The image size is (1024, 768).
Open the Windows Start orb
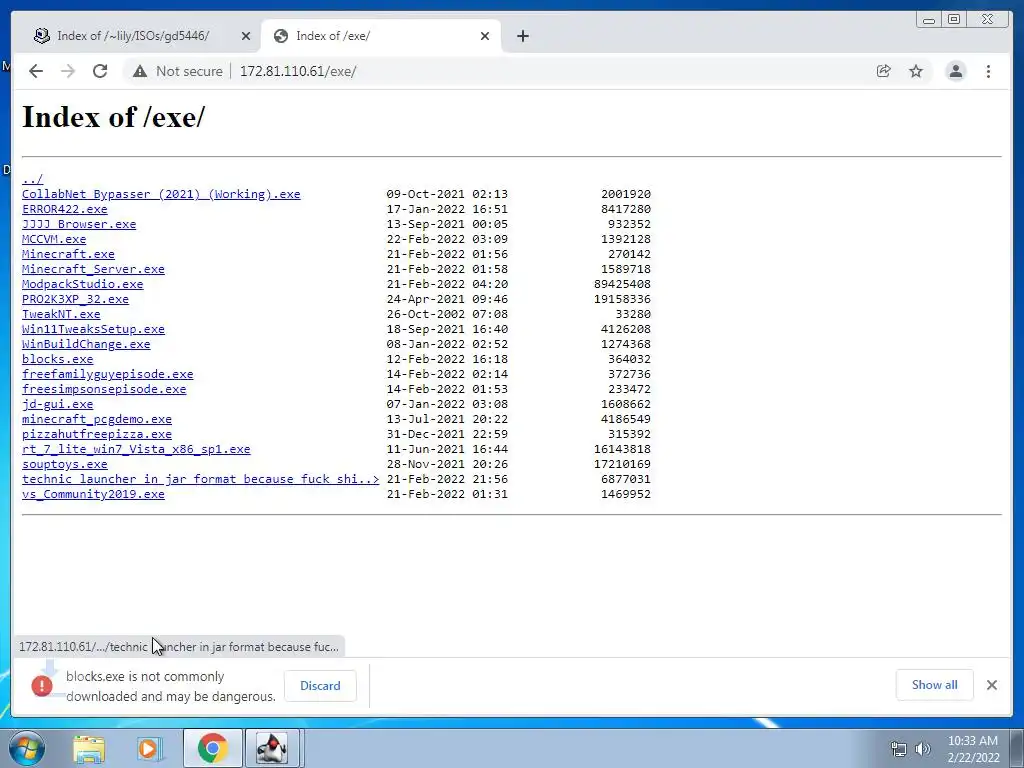click(27, 748)
